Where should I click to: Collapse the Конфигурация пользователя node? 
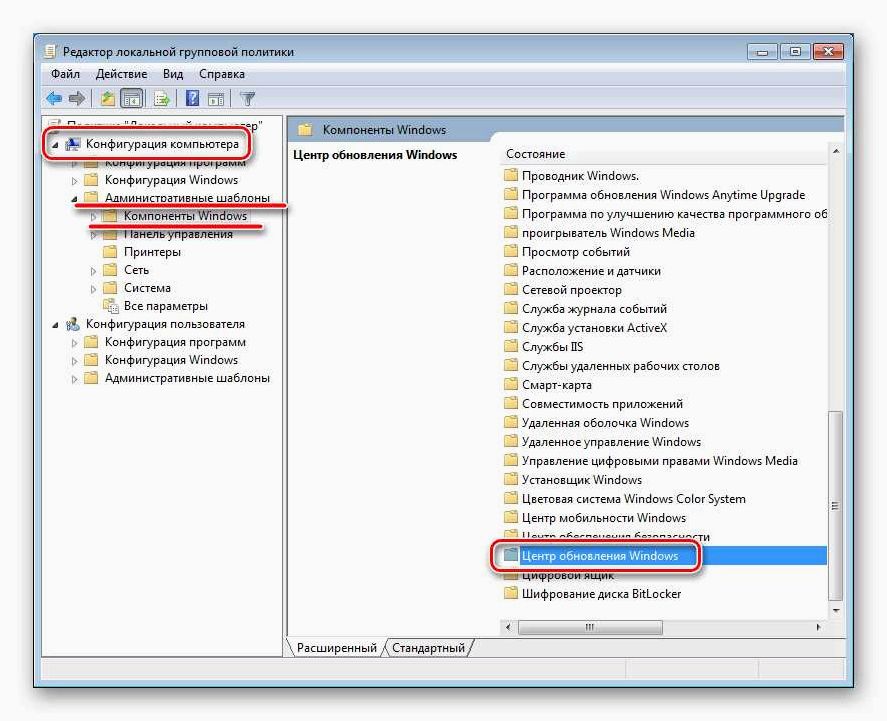click(x=55, y=325)
